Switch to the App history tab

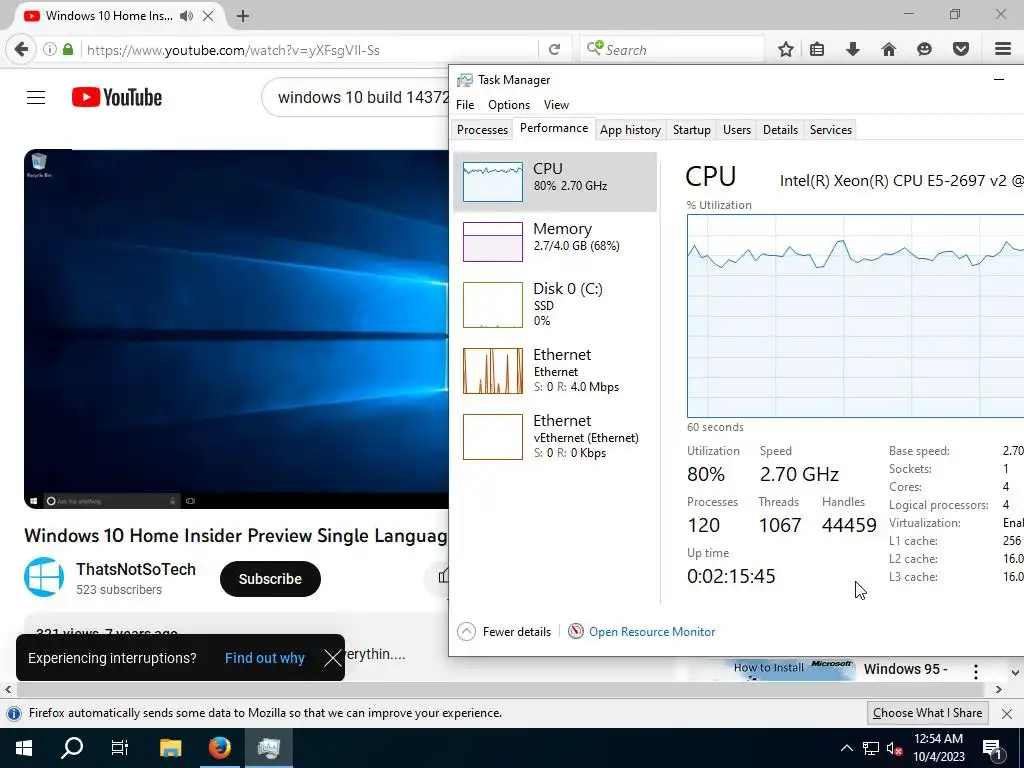(x=630, y=129)
